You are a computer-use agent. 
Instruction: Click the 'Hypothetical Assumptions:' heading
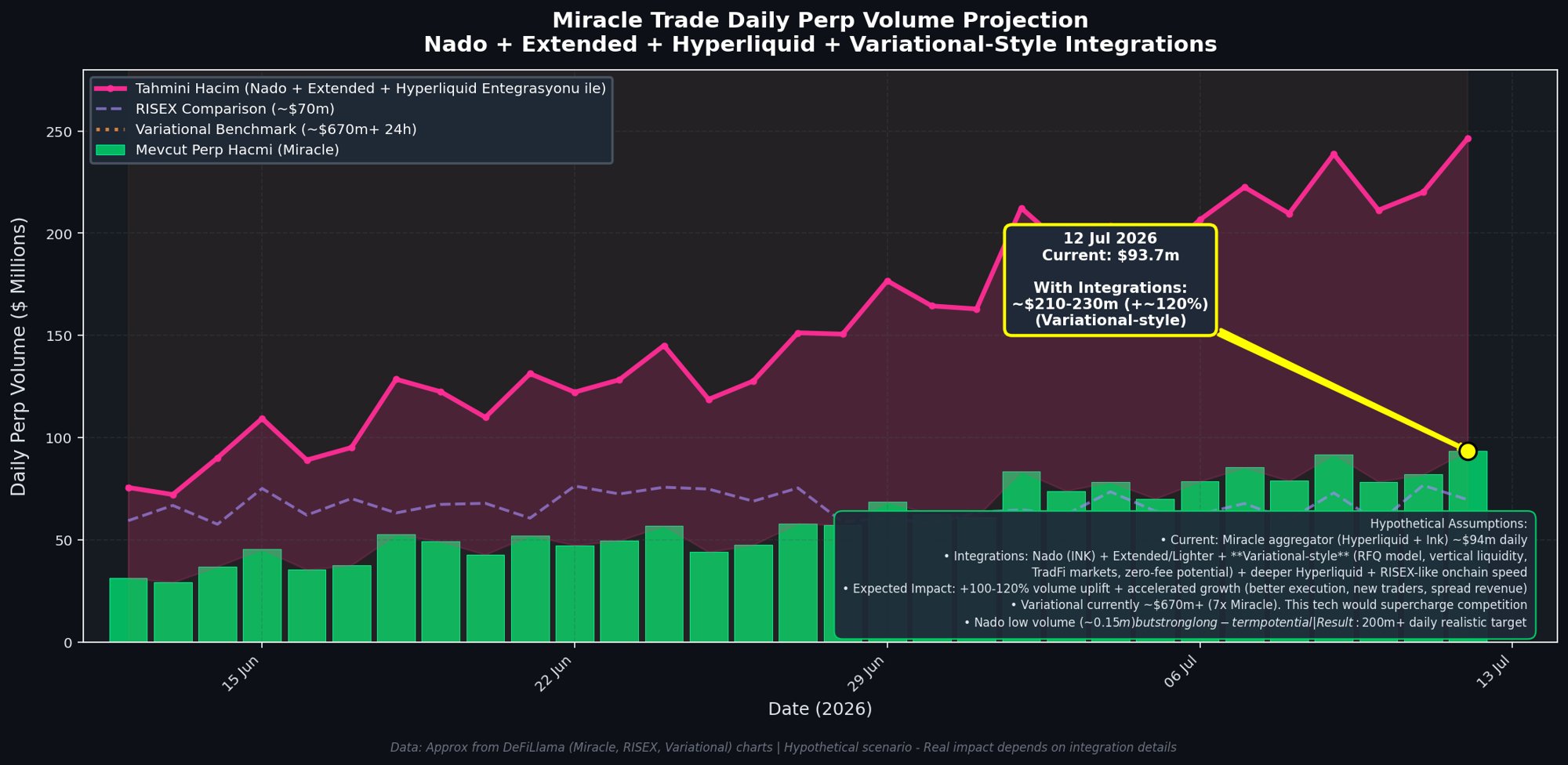click(1449, 524)
